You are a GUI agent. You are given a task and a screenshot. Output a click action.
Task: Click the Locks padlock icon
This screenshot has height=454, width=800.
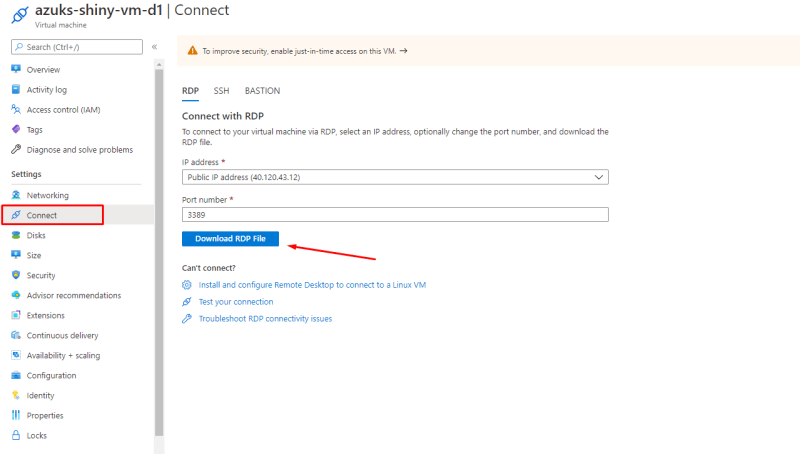(x=16, y=435)
